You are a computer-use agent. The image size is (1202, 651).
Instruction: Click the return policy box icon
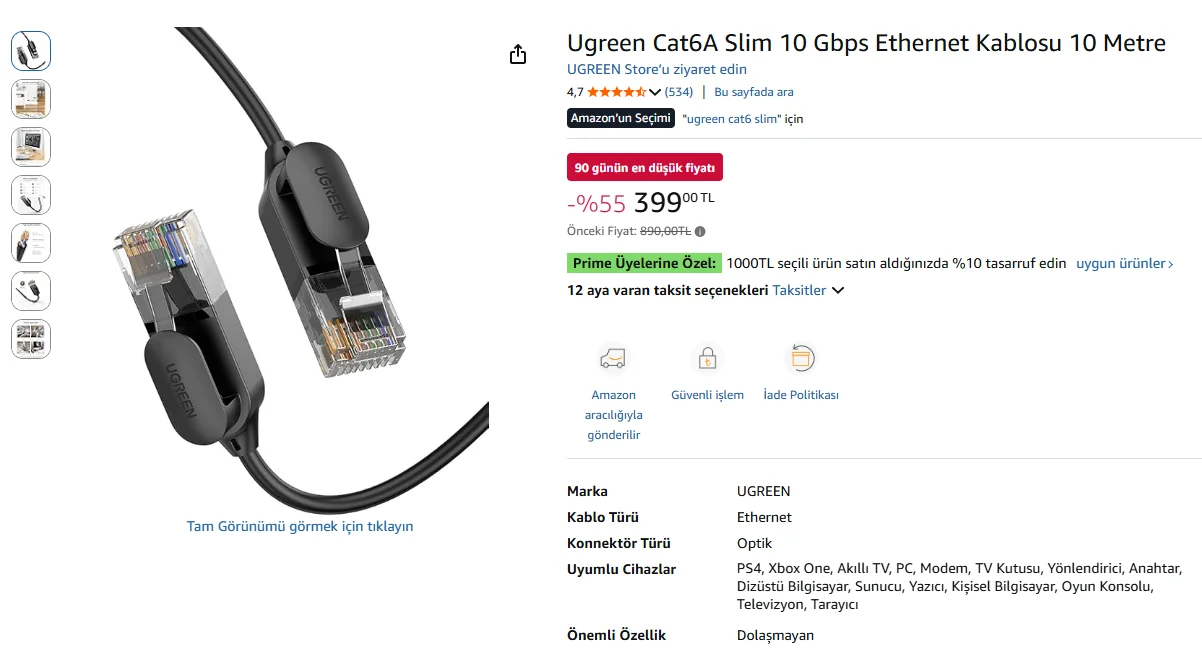pos(801,358)
